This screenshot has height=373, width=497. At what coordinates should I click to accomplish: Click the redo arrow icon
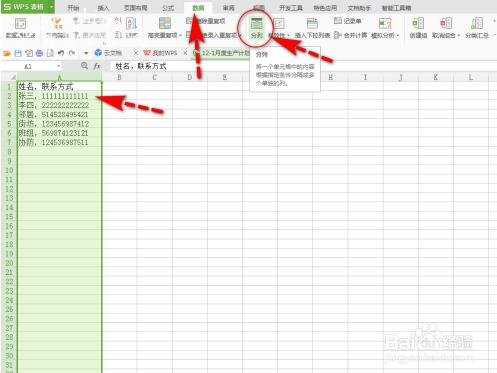(72, 53)
